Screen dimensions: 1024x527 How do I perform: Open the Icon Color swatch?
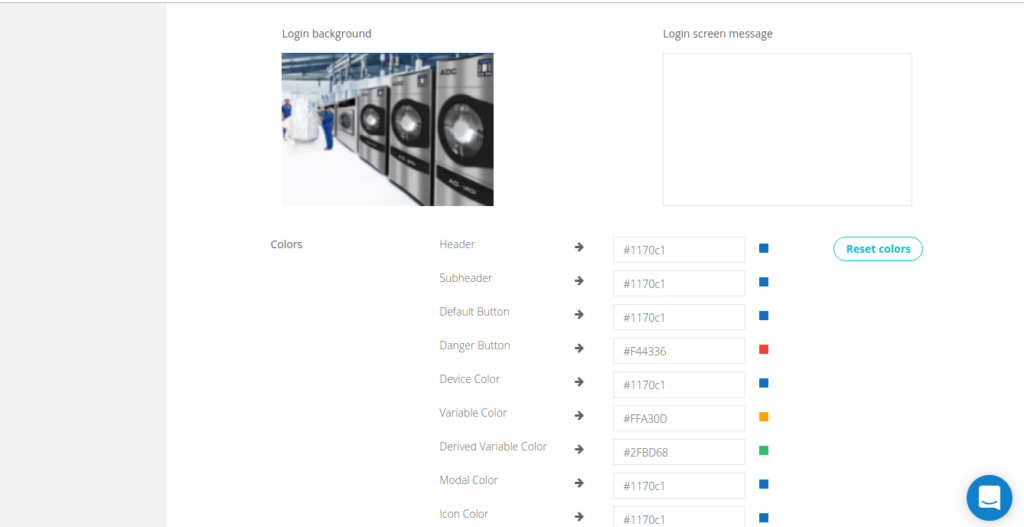tap(763, 518)
